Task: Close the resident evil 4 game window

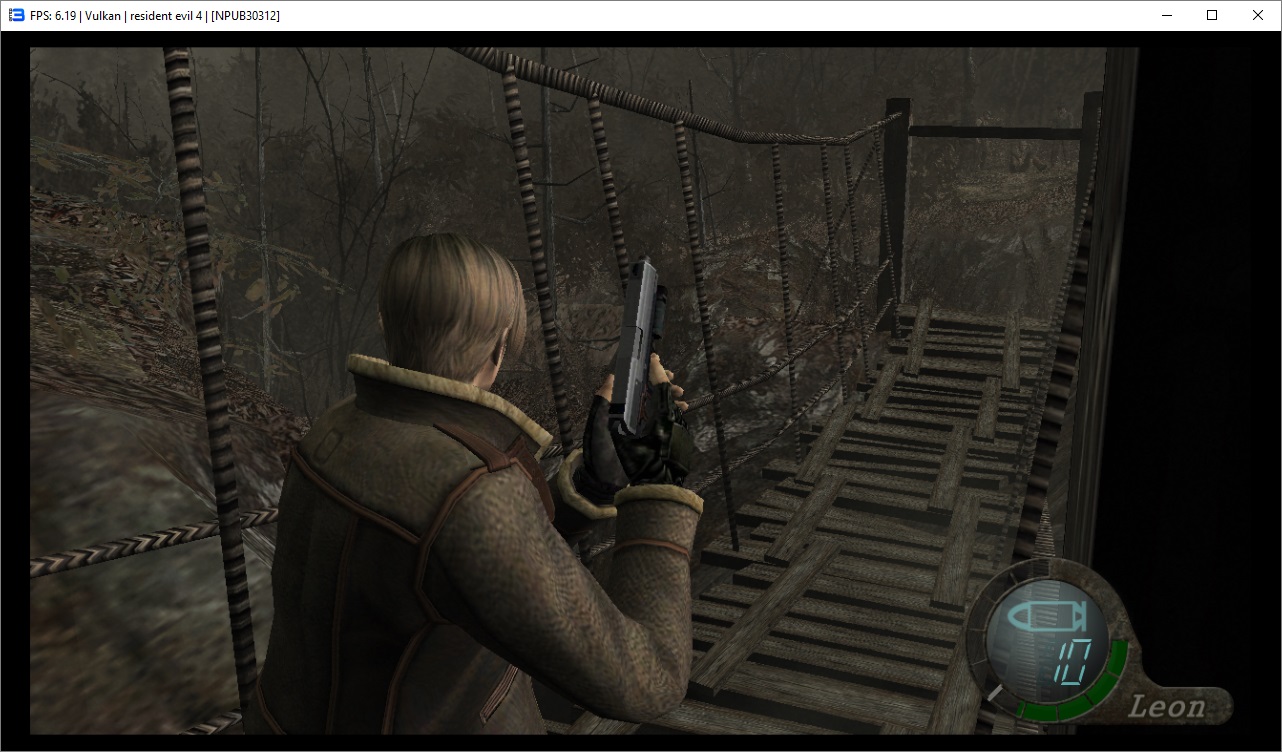Action: (x=1258, y=15)
